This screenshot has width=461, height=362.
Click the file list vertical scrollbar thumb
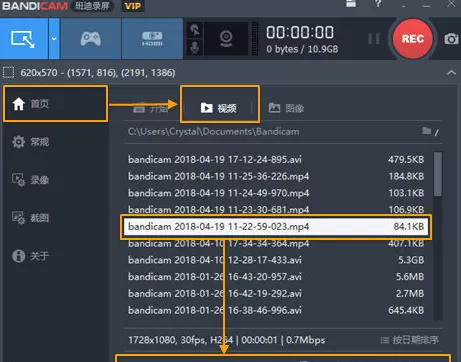[x=438, y=174]
